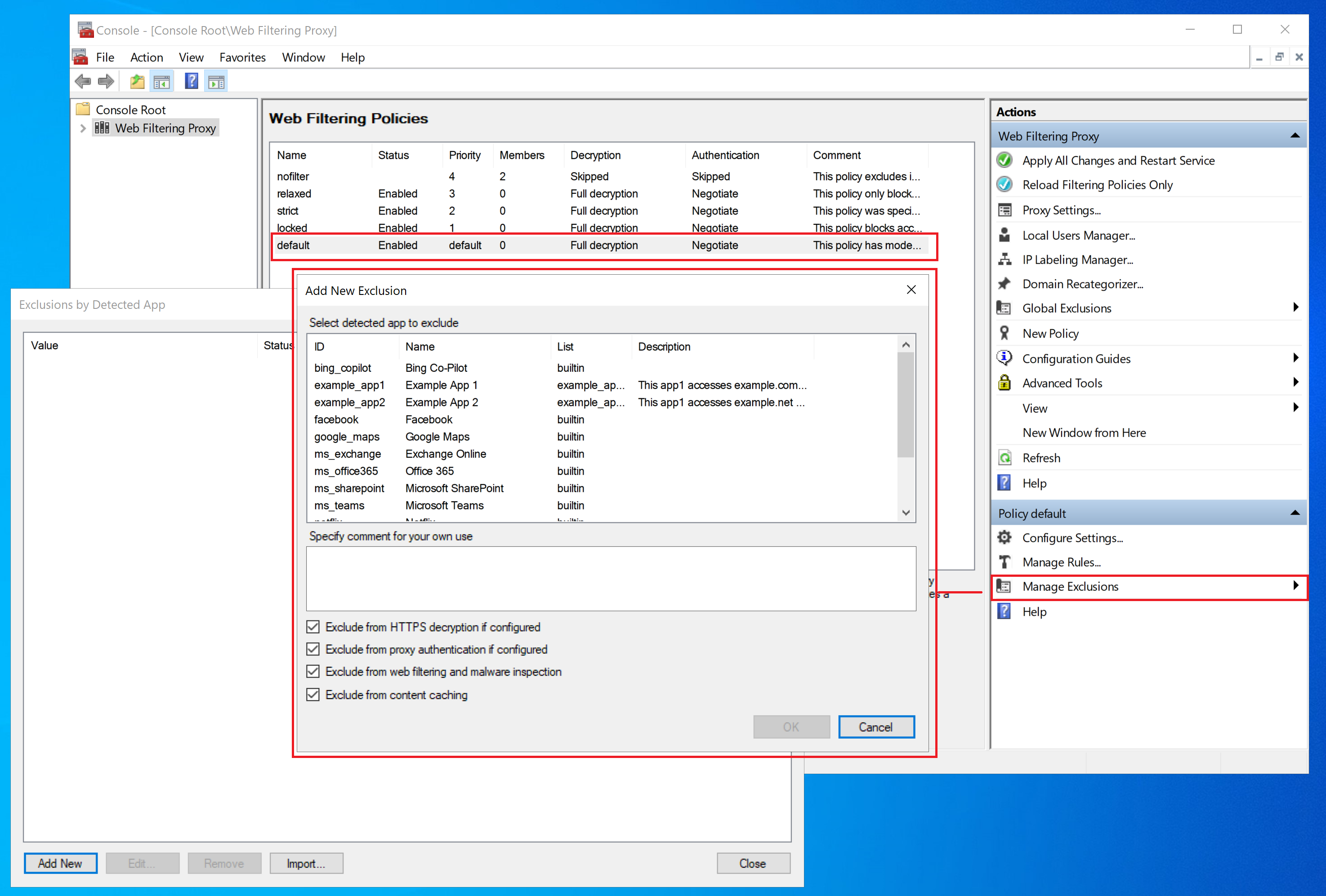Toggle Exclude from proxy authentication checkbox
This screenshot has height=896, width=1326.
(x=313, y=649)
